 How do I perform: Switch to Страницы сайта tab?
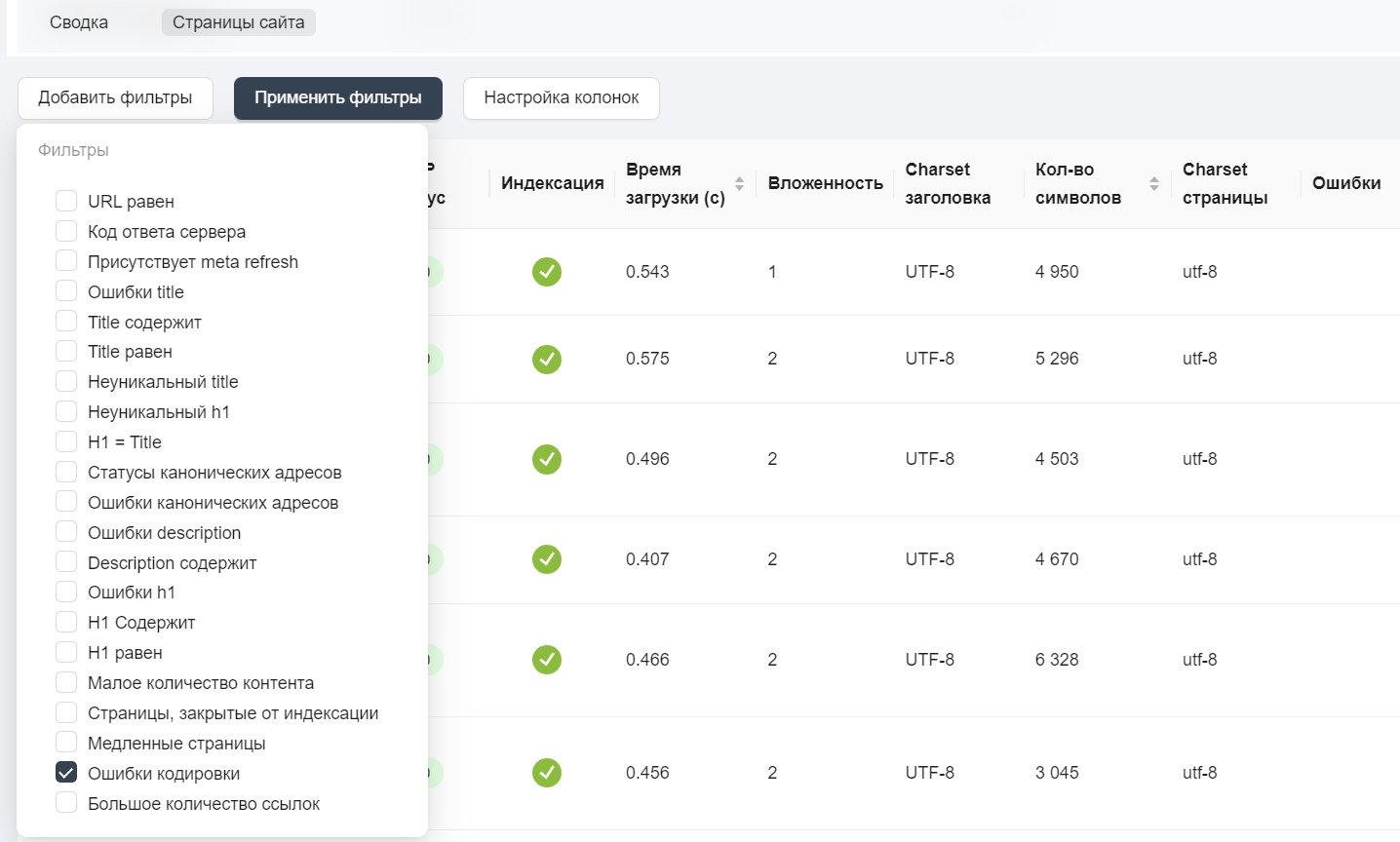pyautogui.click(x=239, y=22)
